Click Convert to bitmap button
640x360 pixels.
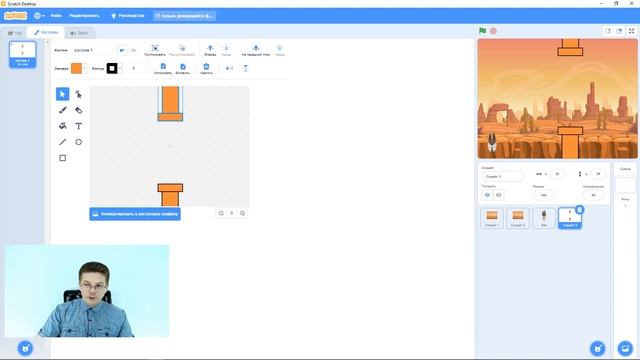pyautogui.click(x=135, y=214)
